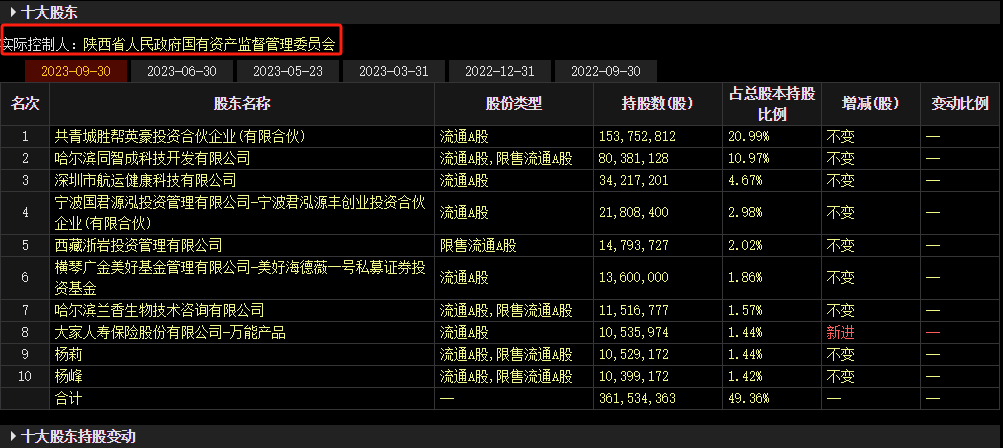1003x448 pixels.
Task: Click the 20.99% ownership percentage
Action: click(748, 136)
